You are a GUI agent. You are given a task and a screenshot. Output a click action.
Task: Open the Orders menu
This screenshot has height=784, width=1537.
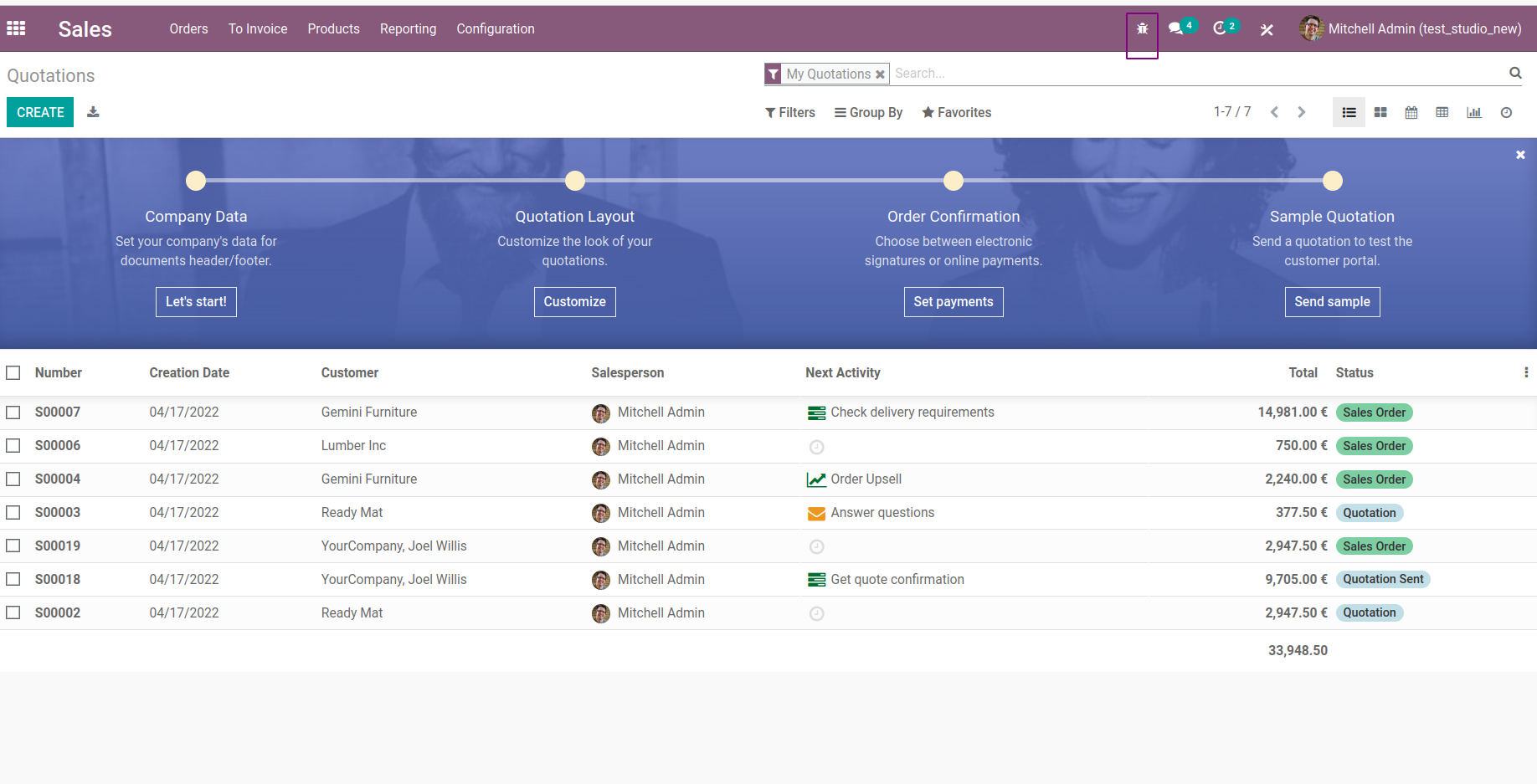pos(188,28)
